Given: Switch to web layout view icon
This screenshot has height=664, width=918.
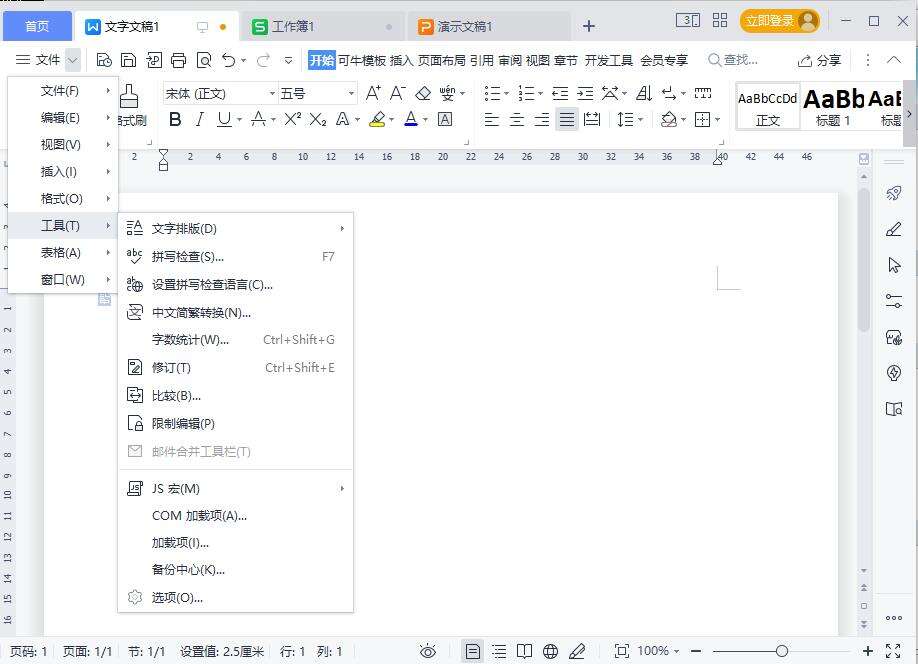Looking at the screenshot, I should [x=550, y=651].
